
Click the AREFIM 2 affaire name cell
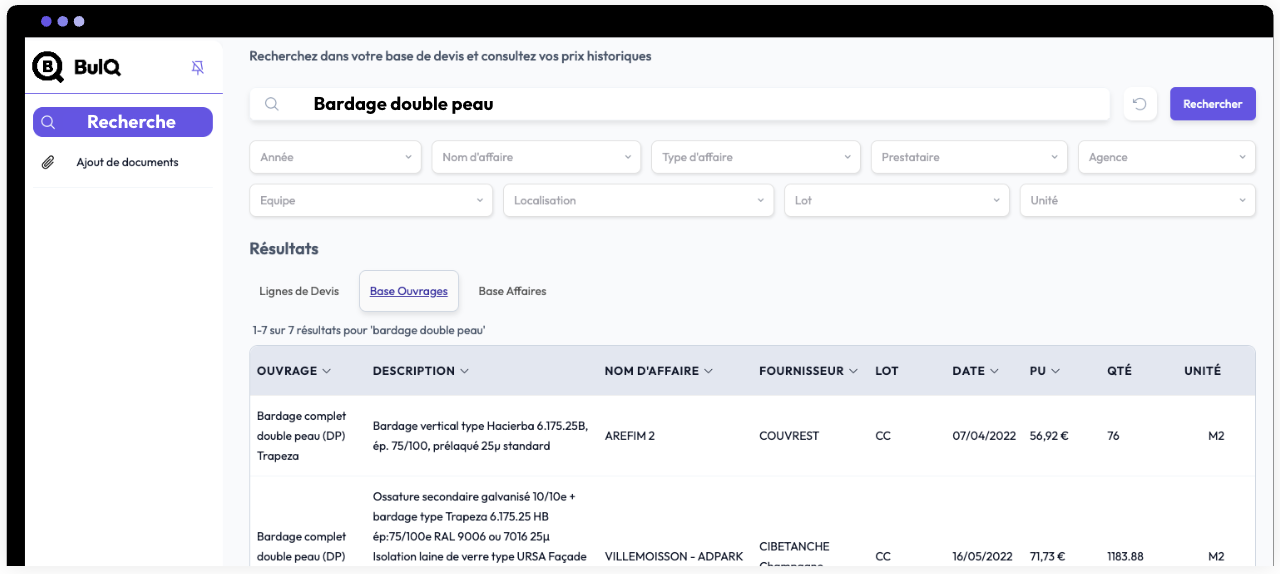[630, 436]
